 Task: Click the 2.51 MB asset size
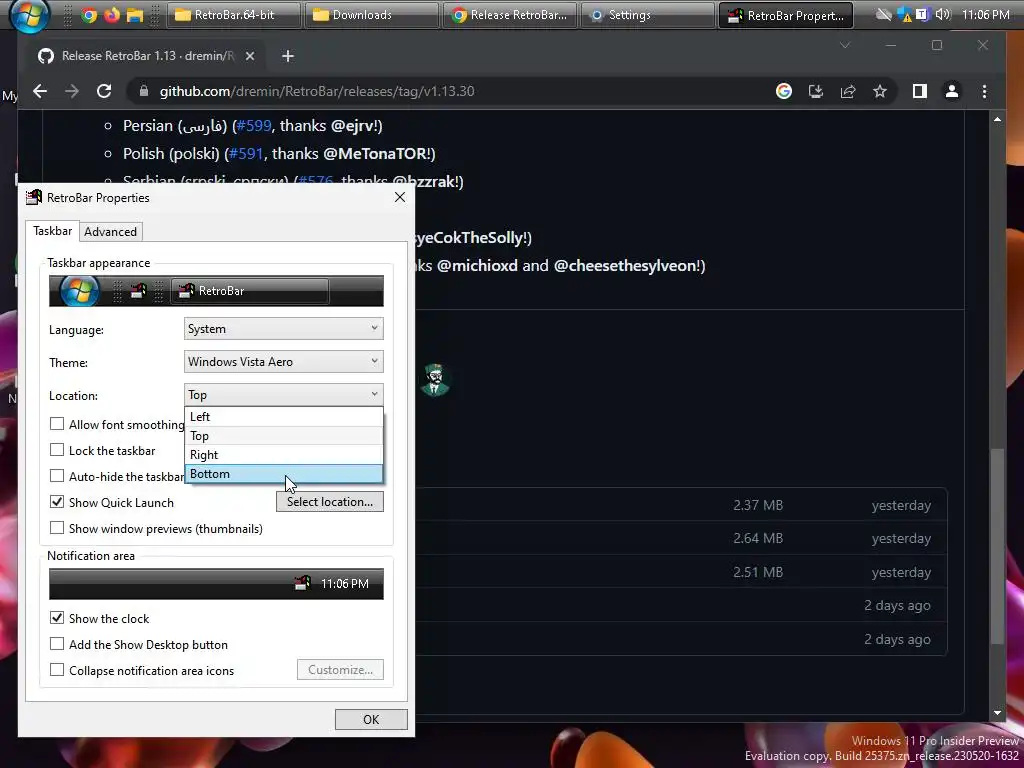click(758, 572)
